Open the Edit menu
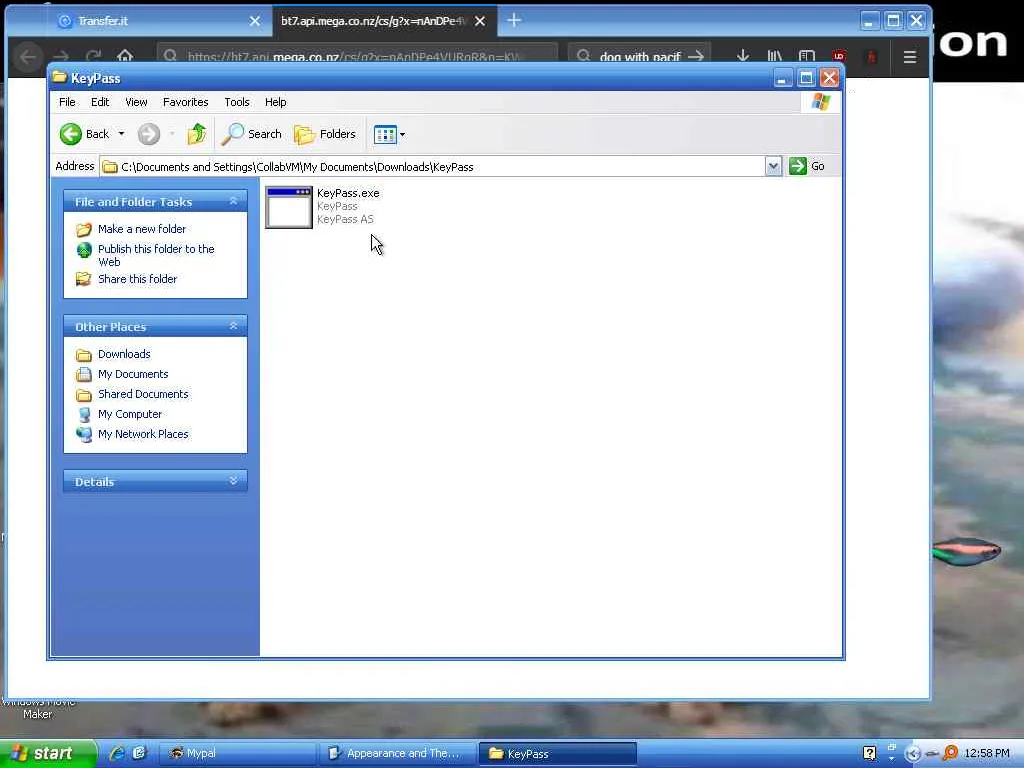 [x=100, y=102]
